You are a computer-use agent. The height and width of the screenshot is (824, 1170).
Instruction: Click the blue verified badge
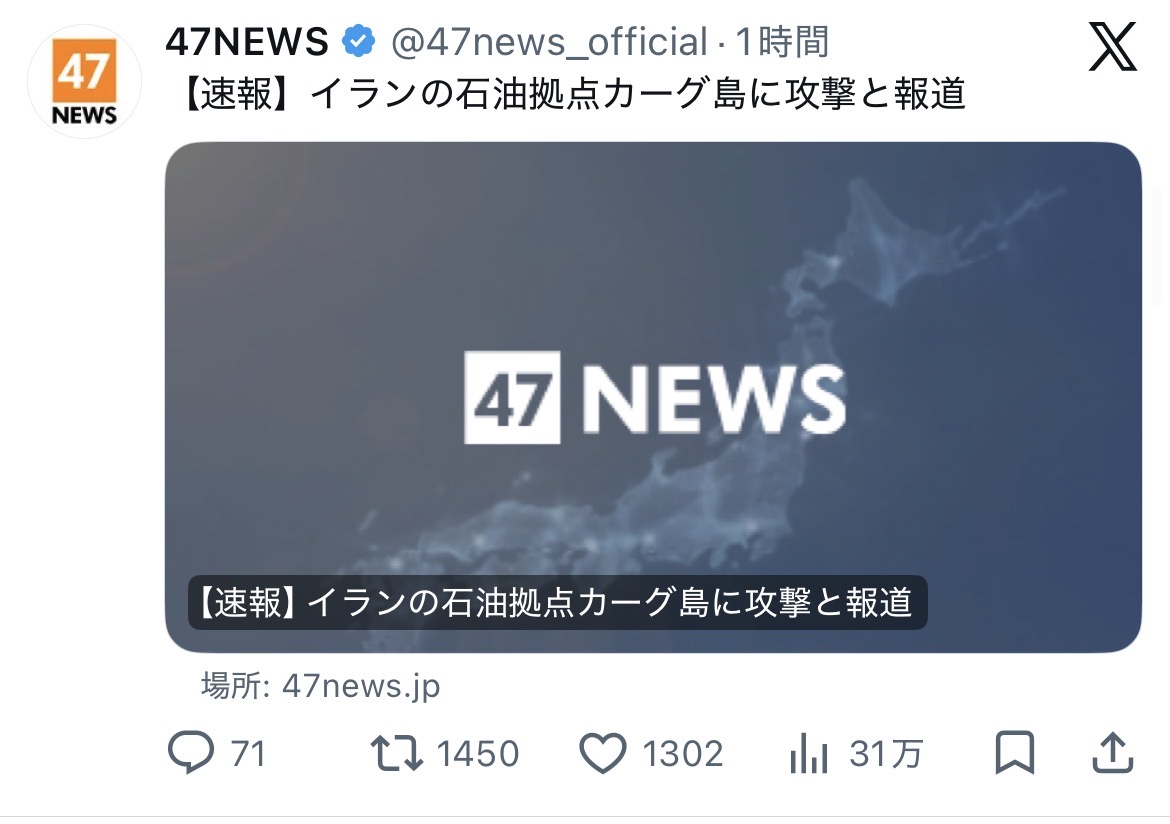click(359, 41)
